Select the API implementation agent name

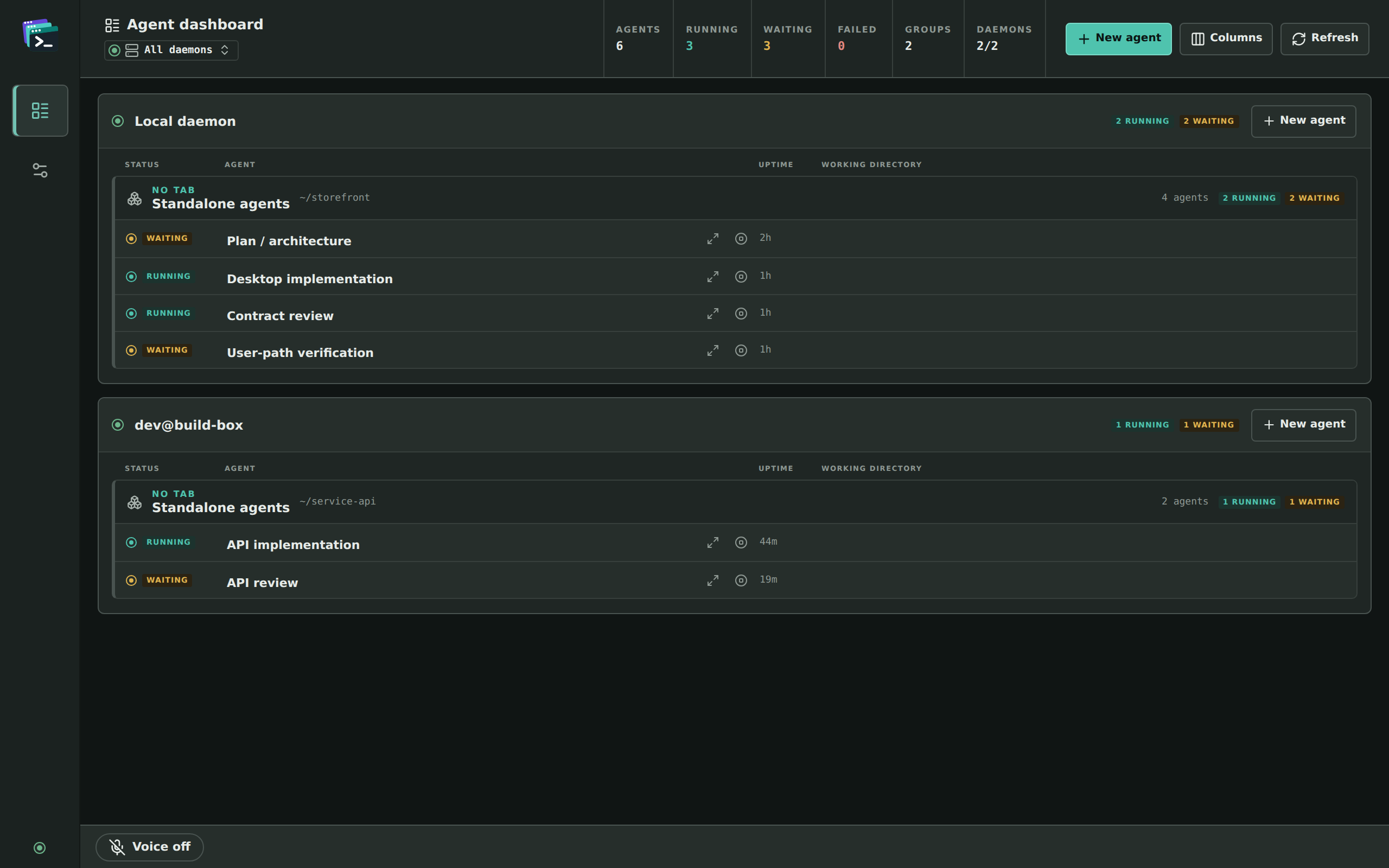[294, 545]
